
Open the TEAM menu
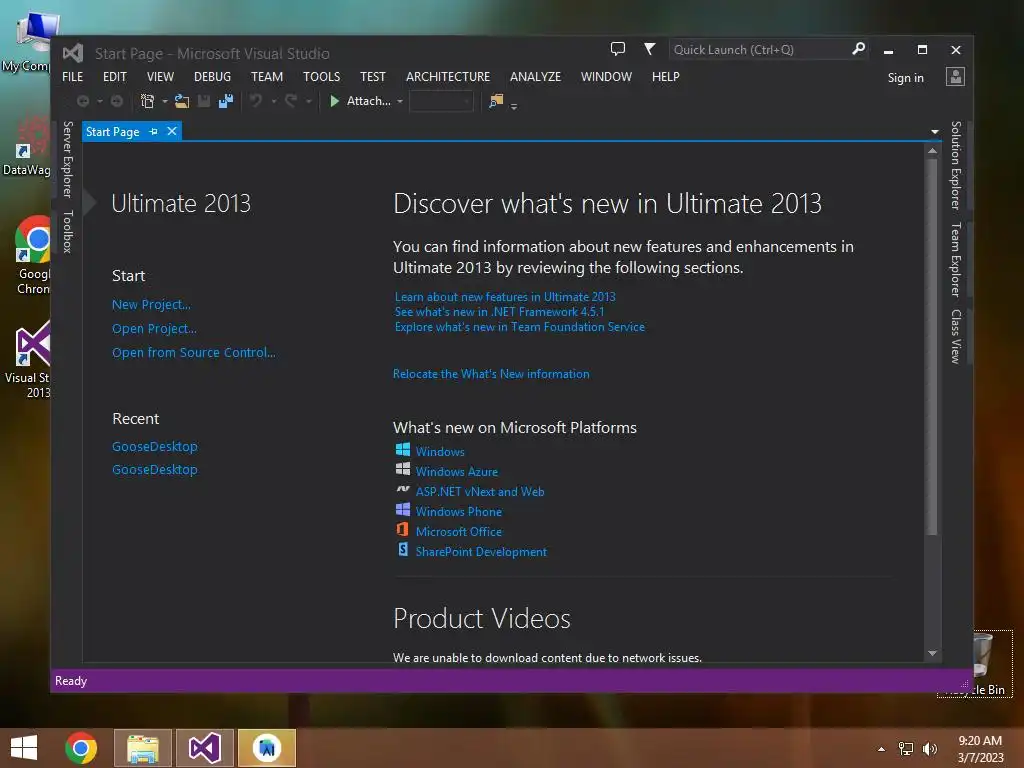267,77
